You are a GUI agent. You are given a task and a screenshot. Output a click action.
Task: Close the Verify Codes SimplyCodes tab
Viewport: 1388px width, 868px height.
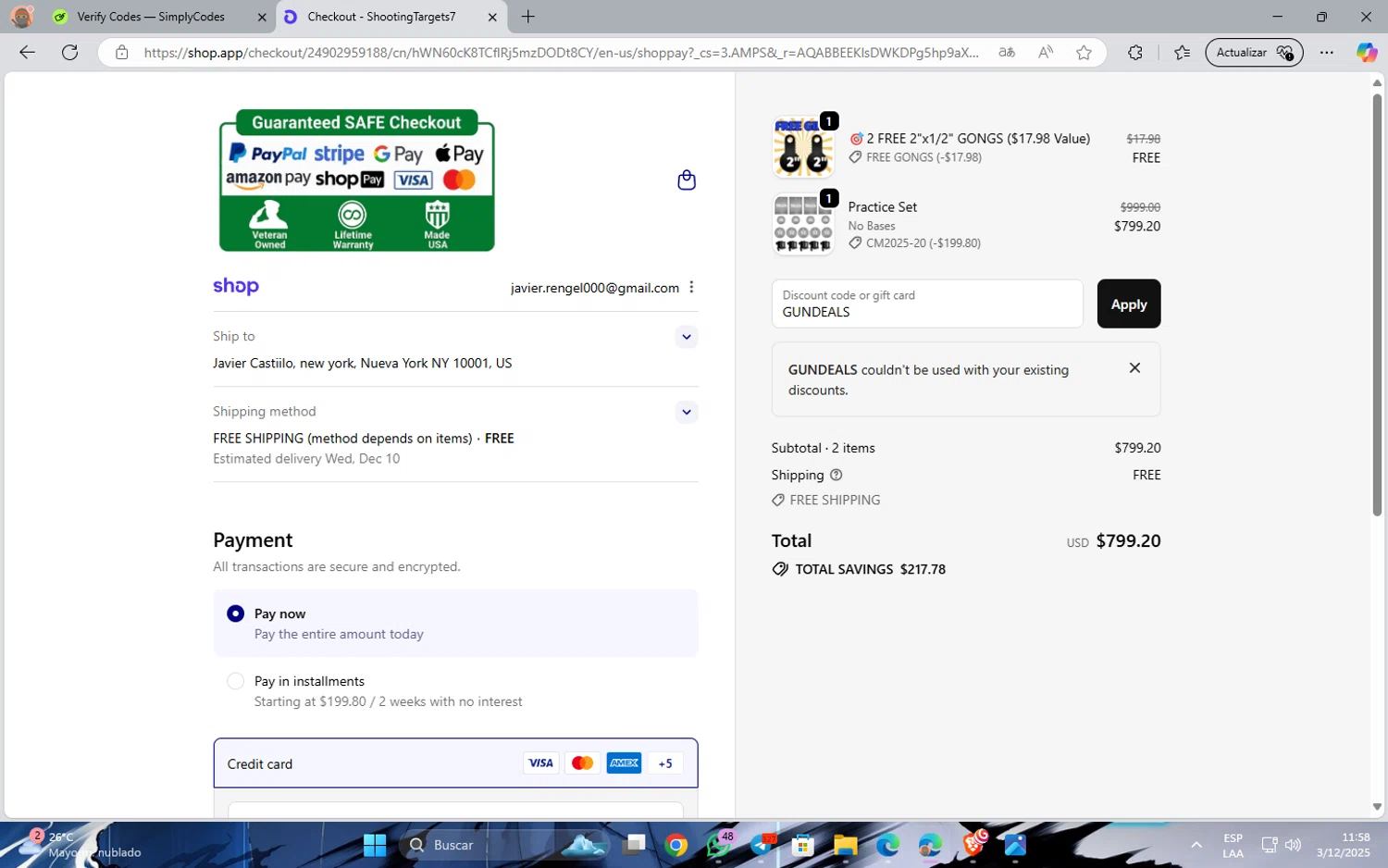pos(262,17)
